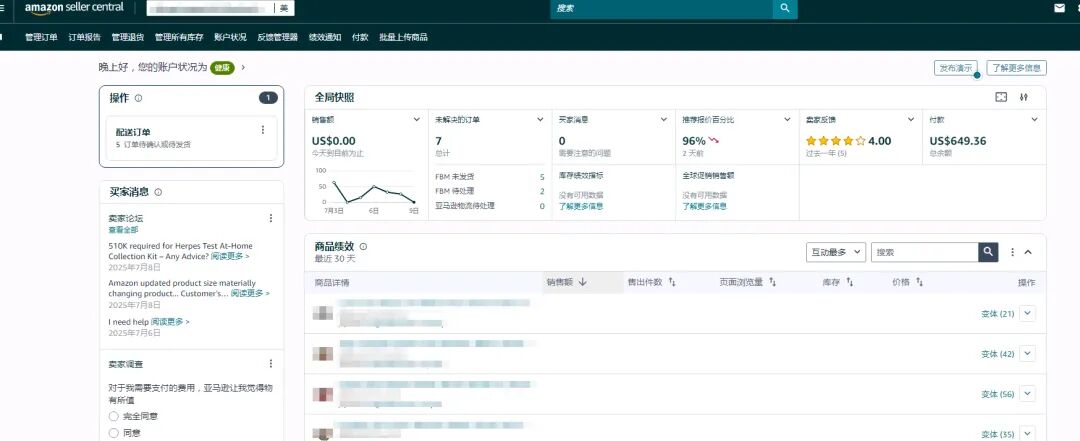The height and width of the screenshot is (441, 1080).
Task: Click the sort arrows beside 库存
Action: tap(850, 282)
